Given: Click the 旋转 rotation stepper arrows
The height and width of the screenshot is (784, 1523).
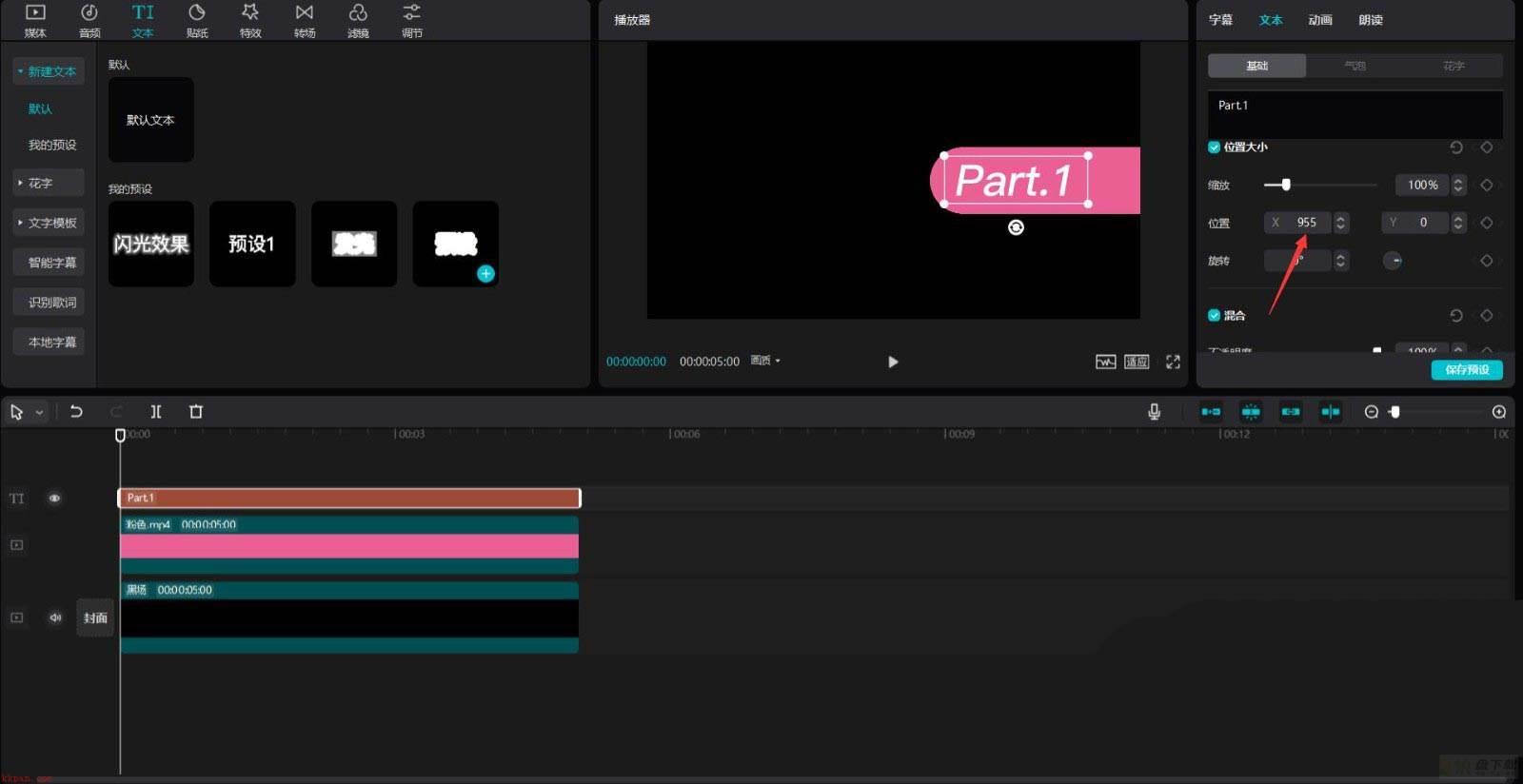Looking at the screenshot, I should tap(1340, 261).
